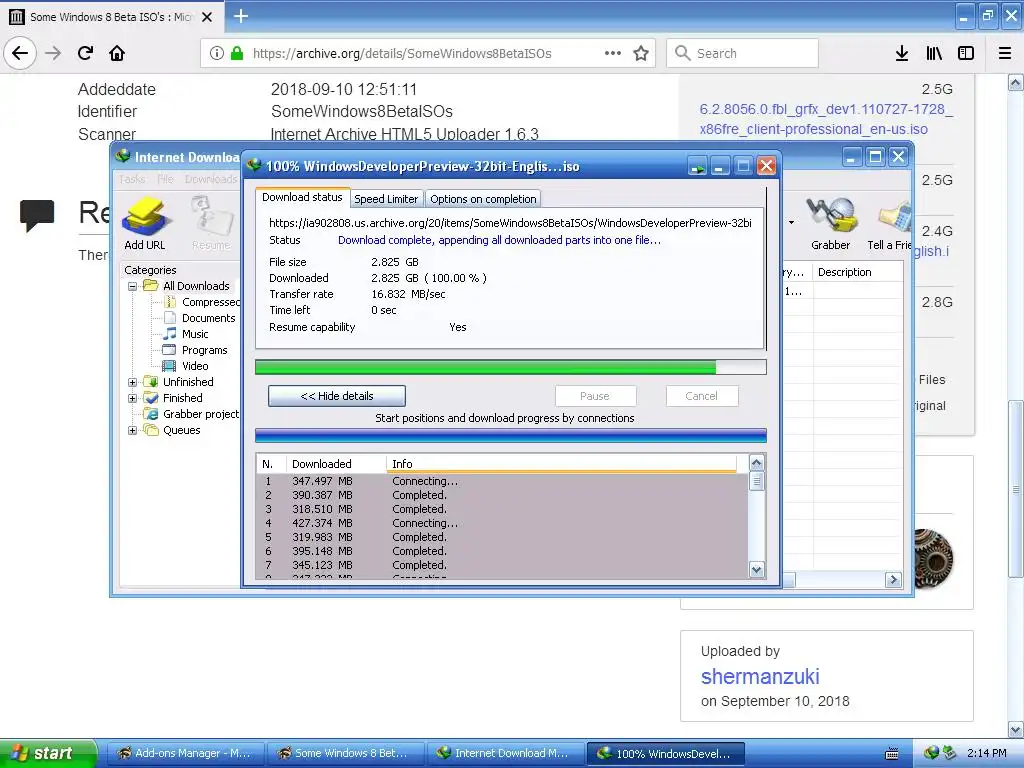Show site information icon in address bar

click(x=217, y=53)
